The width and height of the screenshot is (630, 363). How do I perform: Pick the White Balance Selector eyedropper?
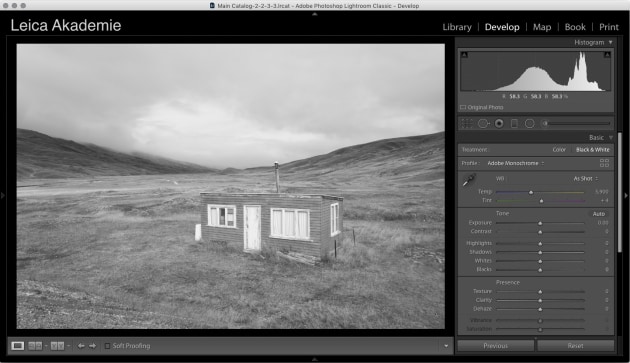coord(469,180)
